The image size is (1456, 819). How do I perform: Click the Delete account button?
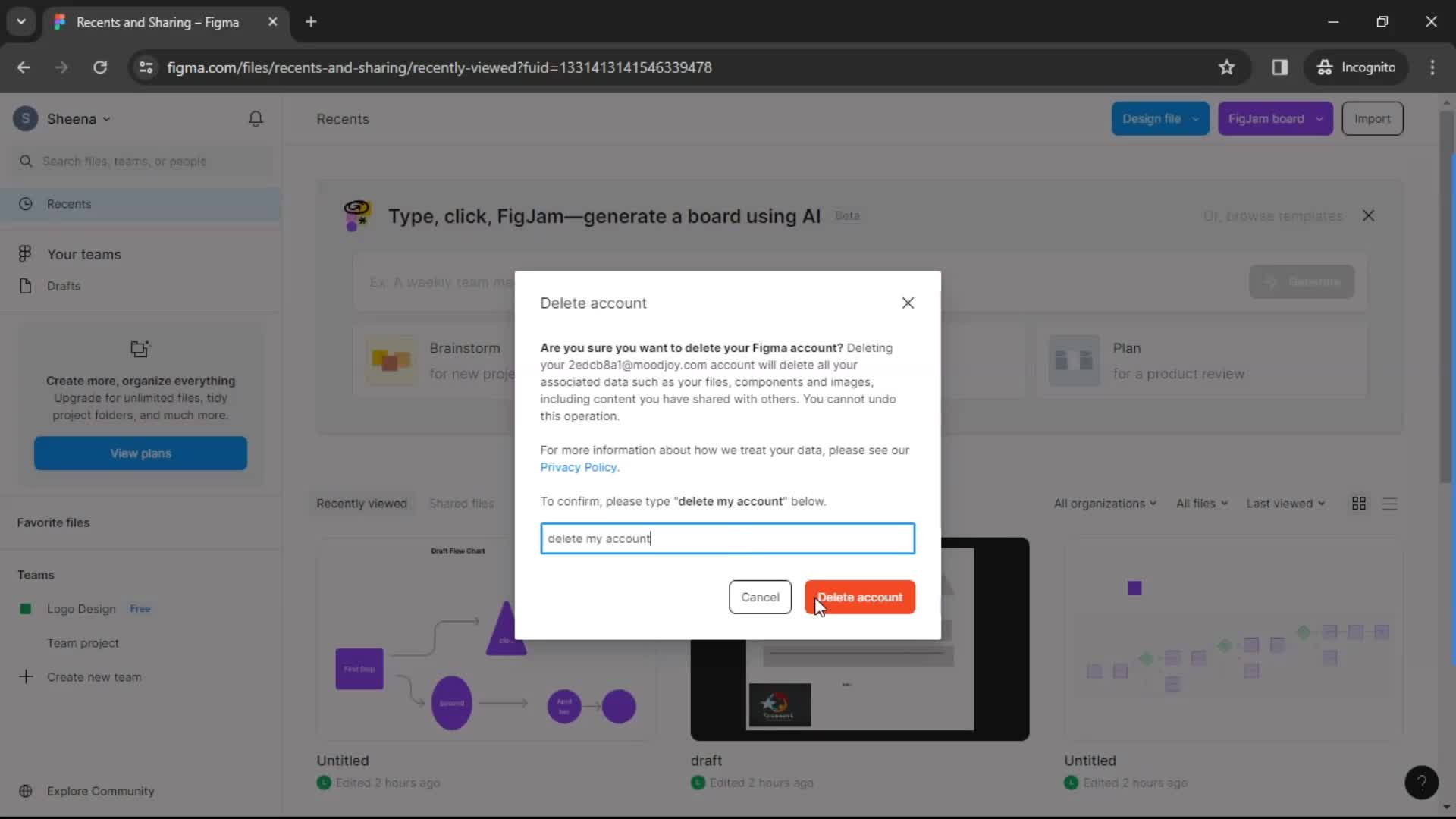(x=861, y=597)
